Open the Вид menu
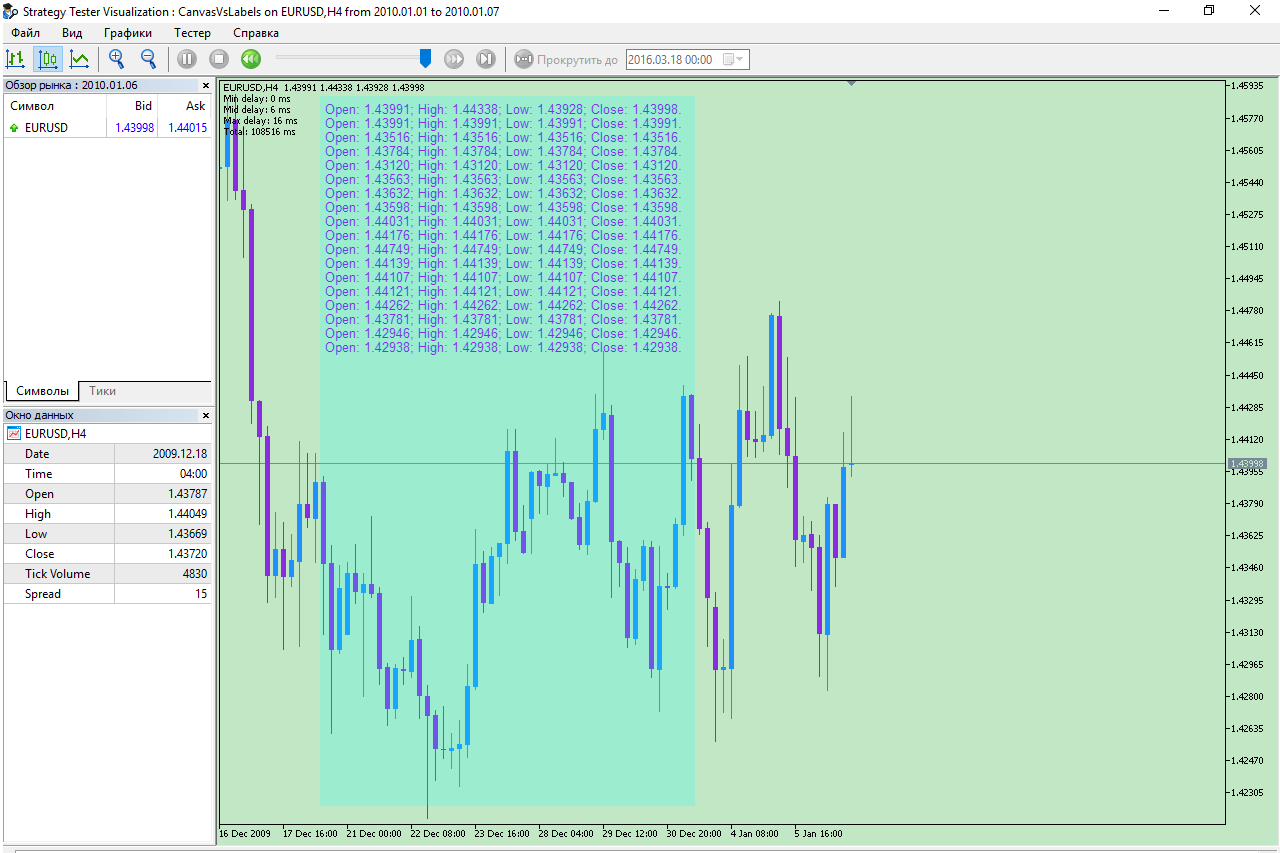Image resolution: width=1280 pixels, height=853 pixels. point(72,33)
